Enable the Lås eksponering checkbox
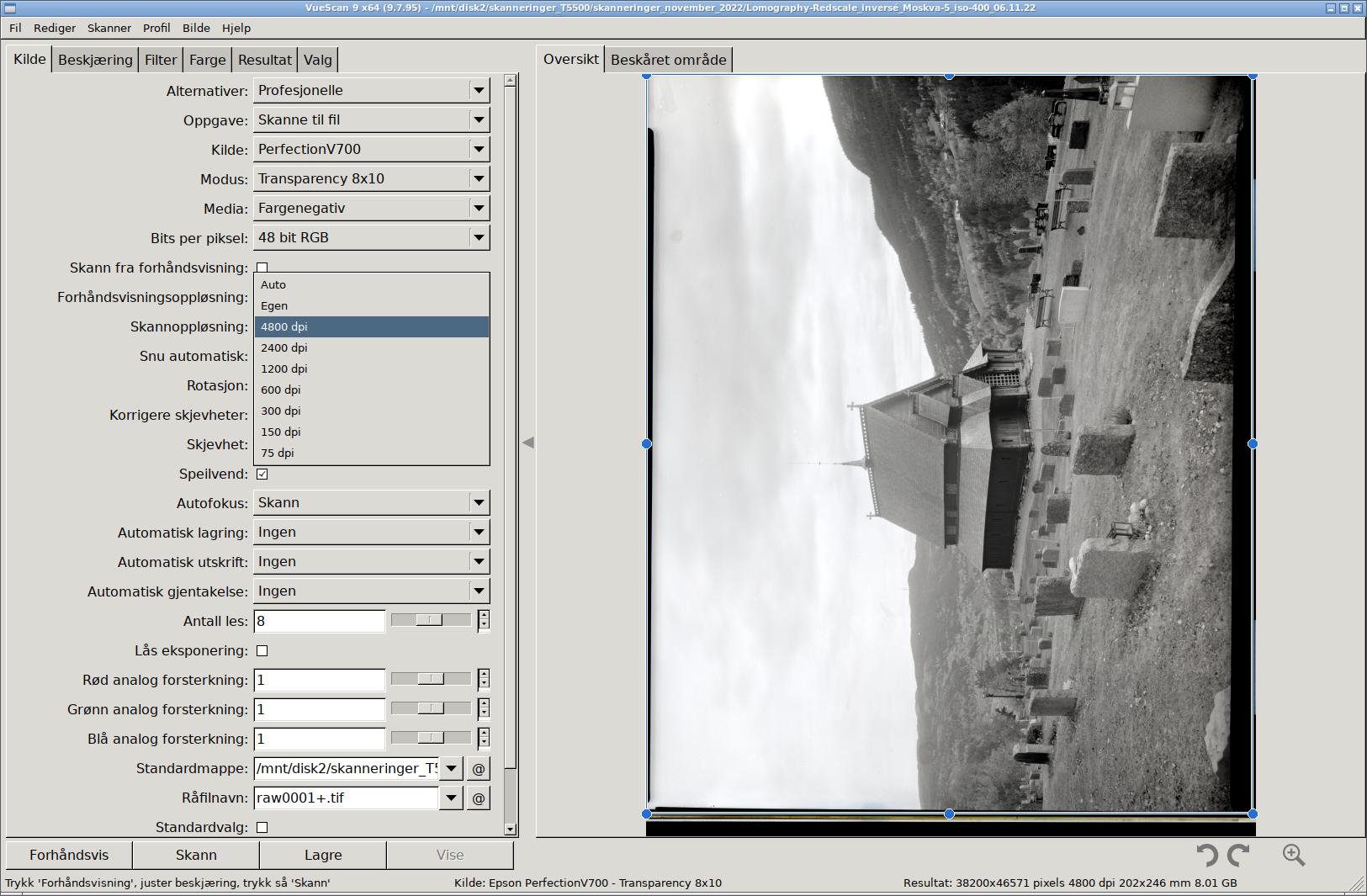Screen dimensions: 1367x896 [262, 650]
